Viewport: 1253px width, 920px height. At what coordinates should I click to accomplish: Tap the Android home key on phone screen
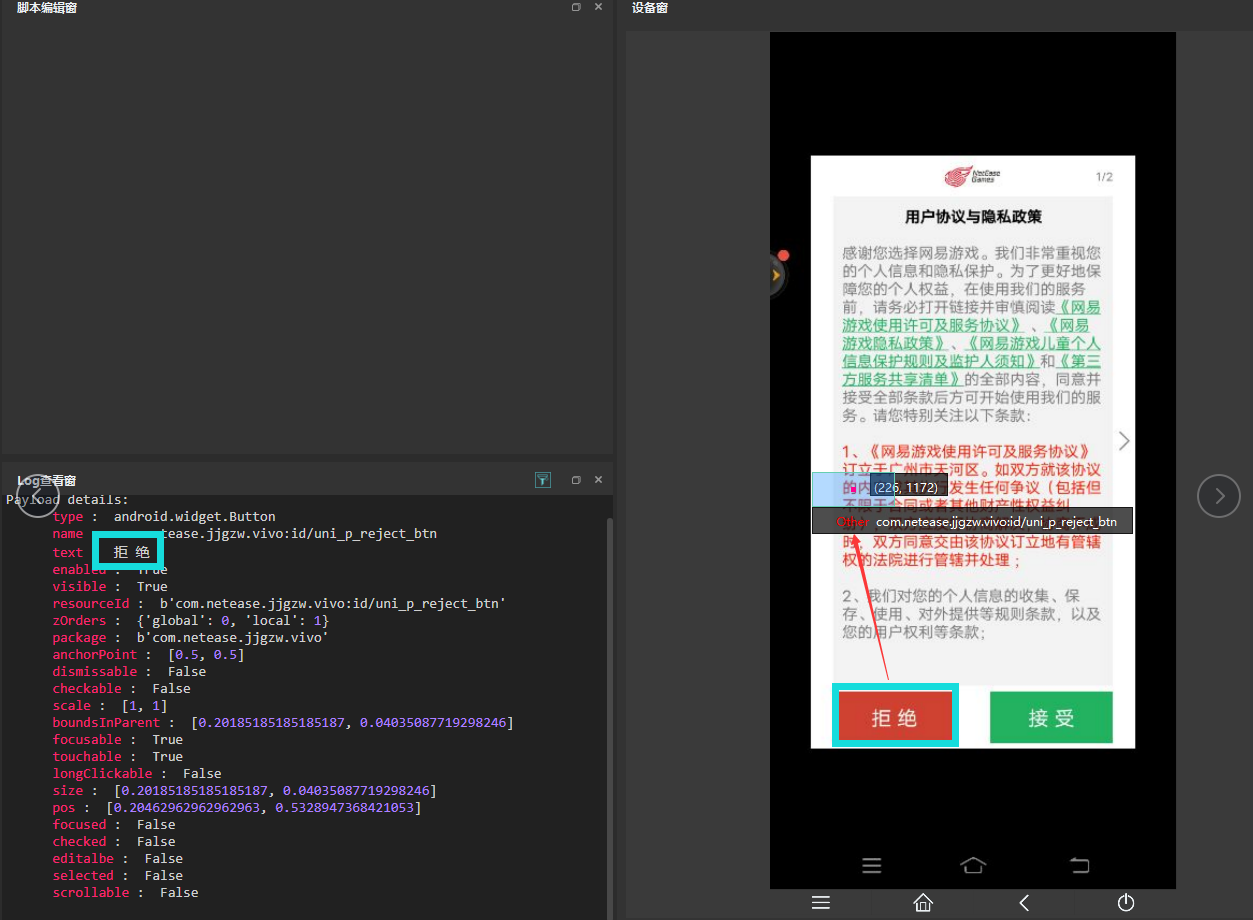pos(972,865)
